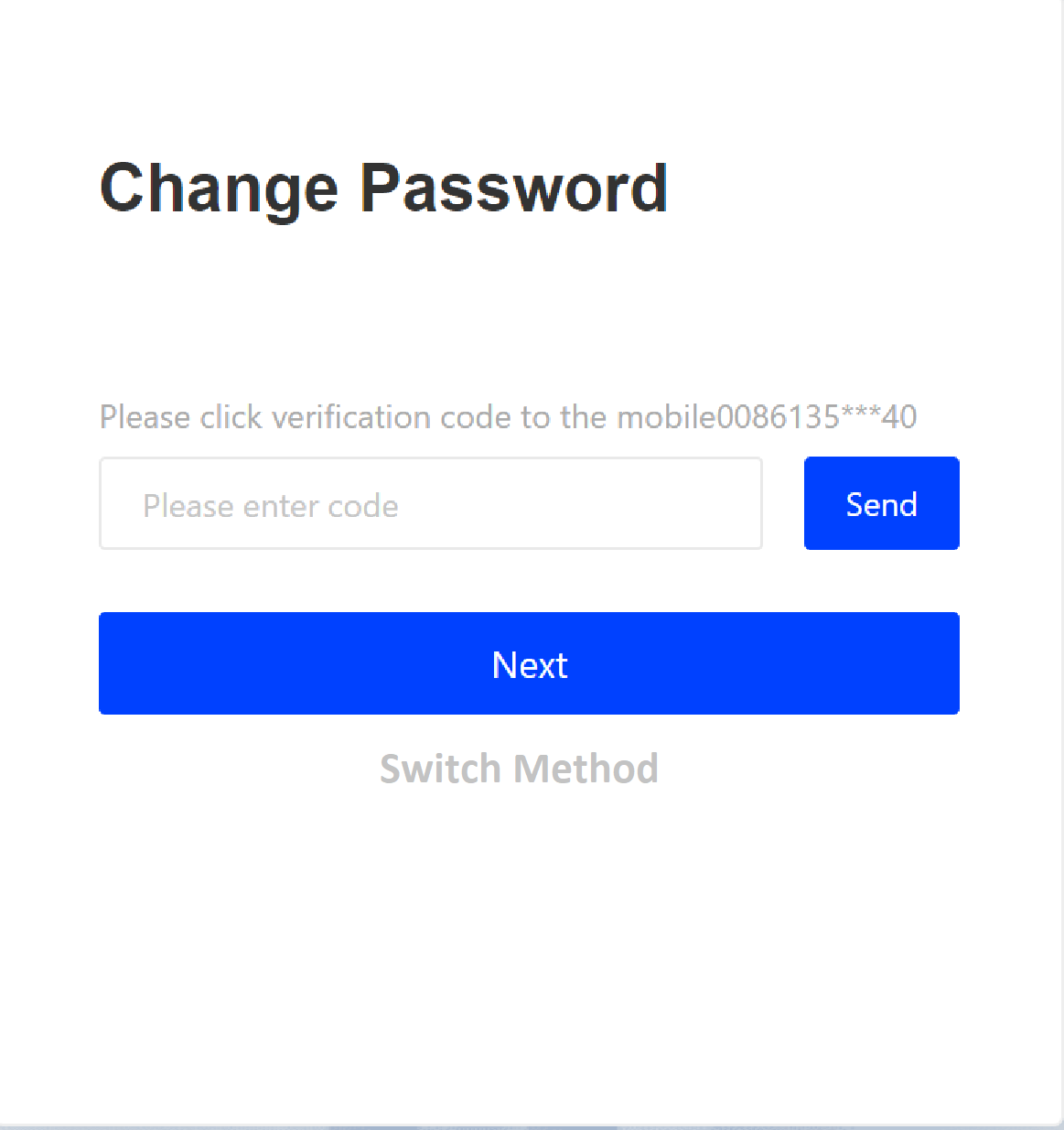Click the blue Next submission bar
The width and height of the screenshot is (1064, 1130).
tap(529, 663)
